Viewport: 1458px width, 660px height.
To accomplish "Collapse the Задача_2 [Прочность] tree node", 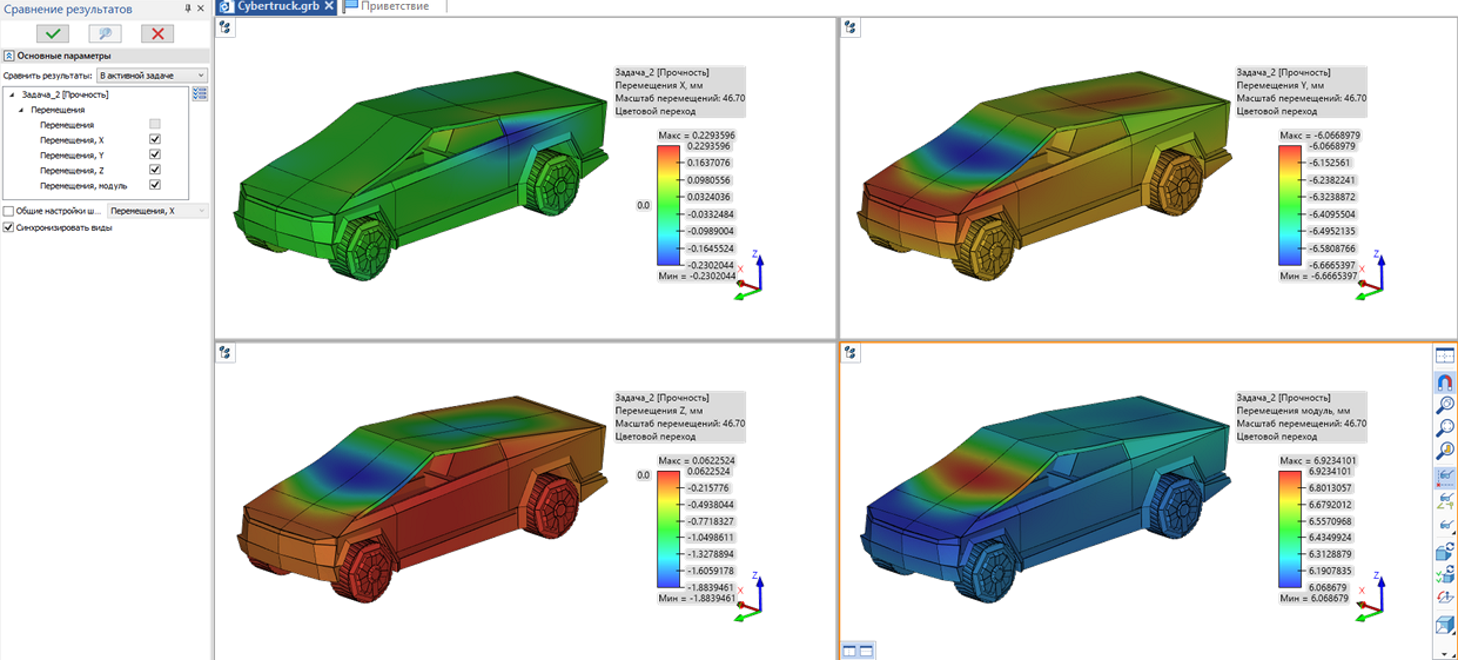I will coord(13,94).
